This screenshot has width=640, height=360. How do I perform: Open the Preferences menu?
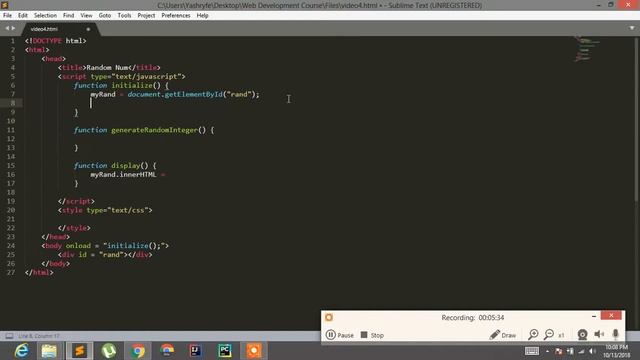176,16
